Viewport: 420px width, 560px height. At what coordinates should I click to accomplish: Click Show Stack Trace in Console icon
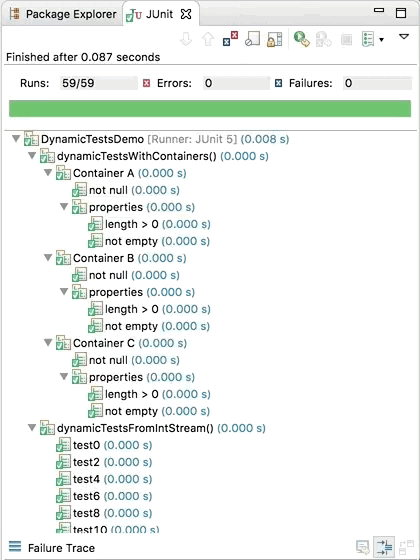pyautogui.click(x=362, y=547)
